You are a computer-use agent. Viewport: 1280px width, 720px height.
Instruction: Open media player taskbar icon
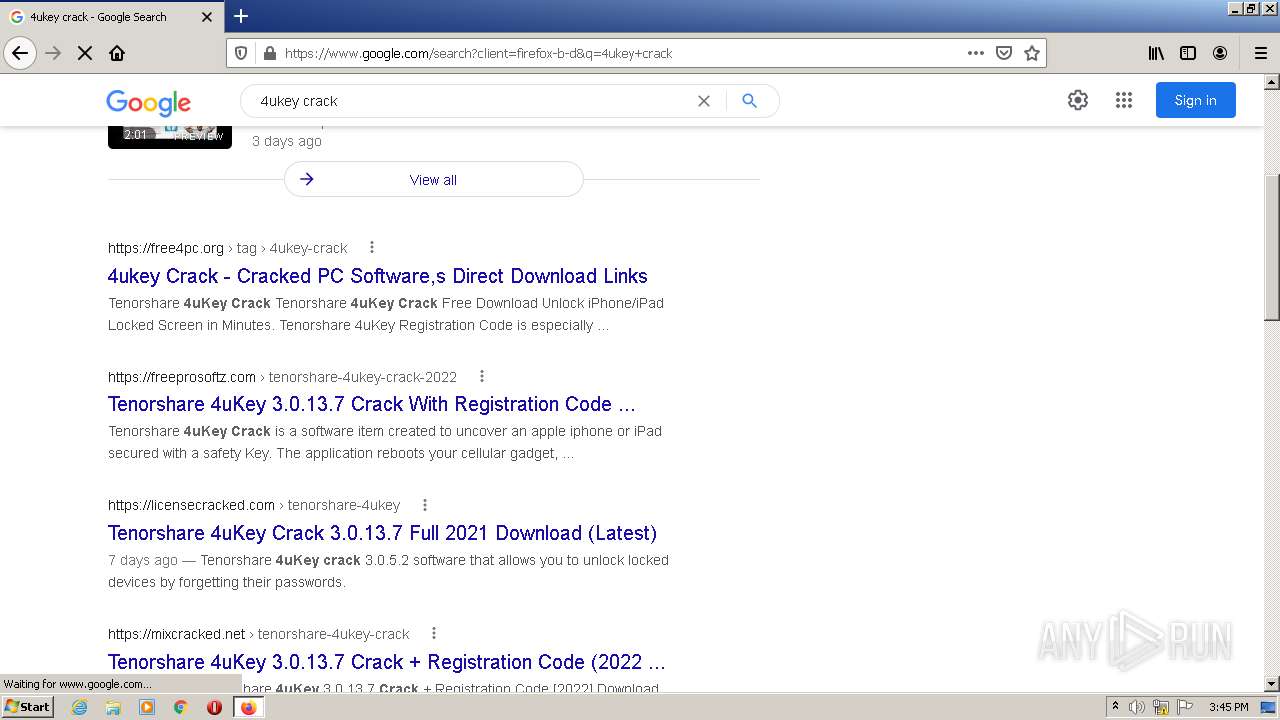point(147,707)
